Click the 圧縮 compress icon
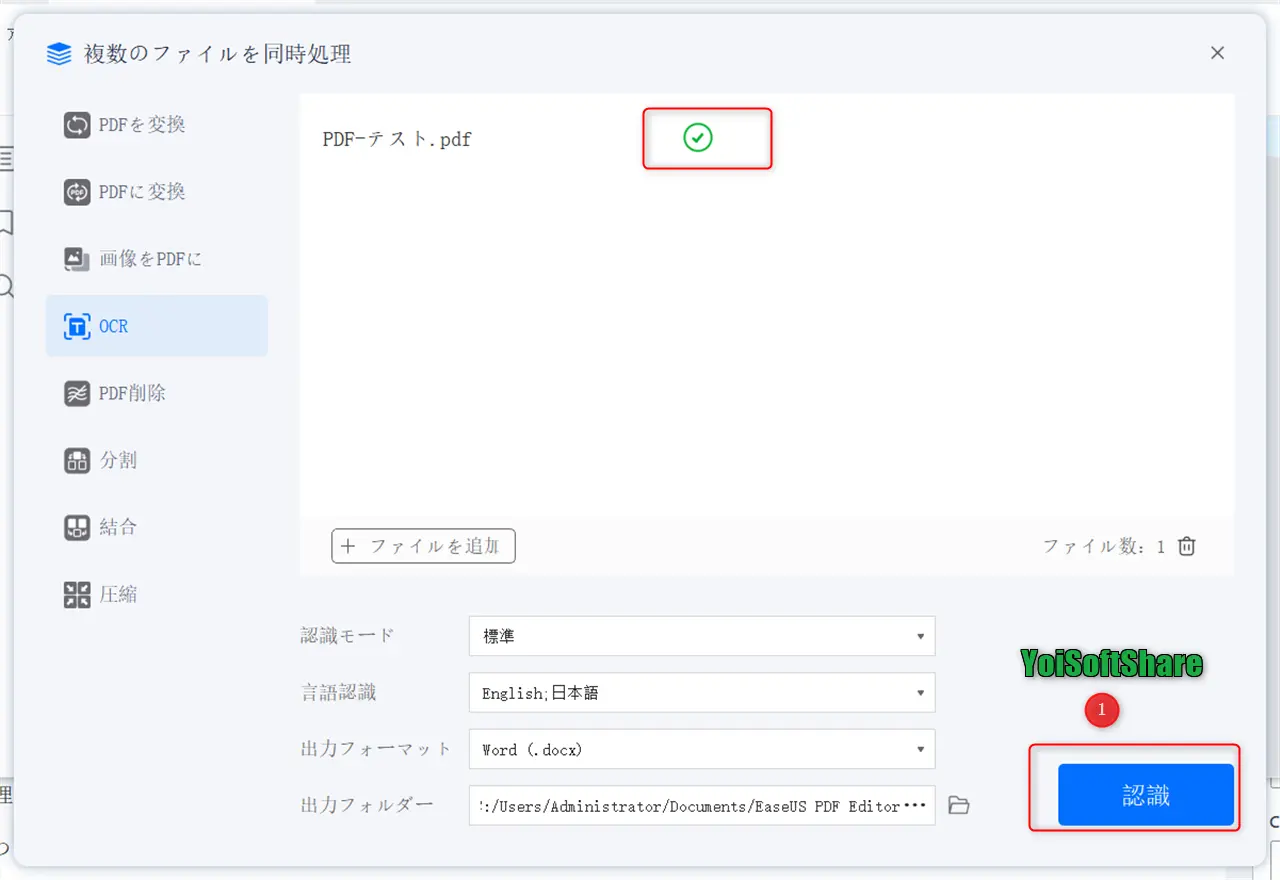The image size is (1280, 880). (77, 595)
